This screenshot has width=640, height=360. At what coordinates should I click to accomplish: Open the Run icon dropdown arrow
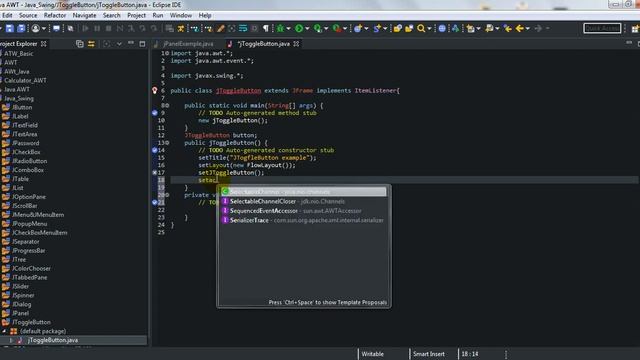click(307, 29)
